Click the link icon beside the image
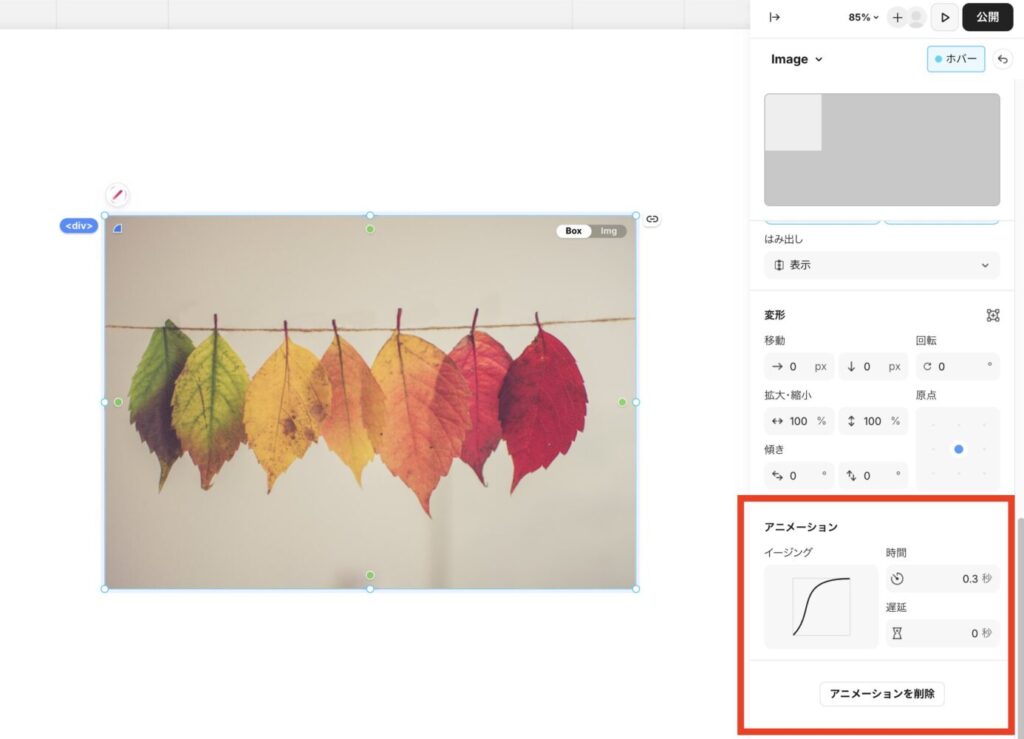This screenshot has width=1024, height=739. (x=652, y=219)
